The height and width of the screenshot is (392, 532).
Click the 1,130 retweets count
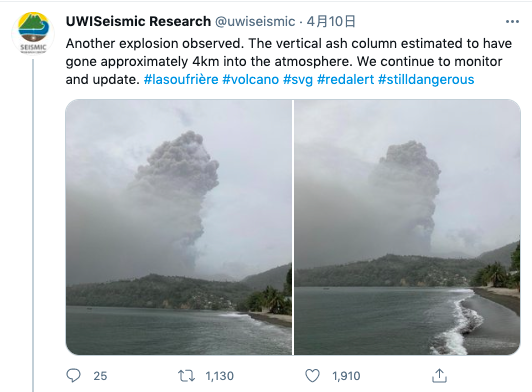(x=220, y=376)
